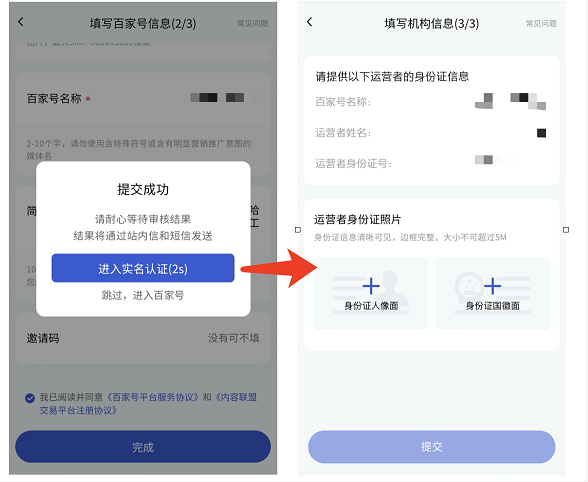Click 运营者姓名 field value
The image size is (588, 482).
541,133
